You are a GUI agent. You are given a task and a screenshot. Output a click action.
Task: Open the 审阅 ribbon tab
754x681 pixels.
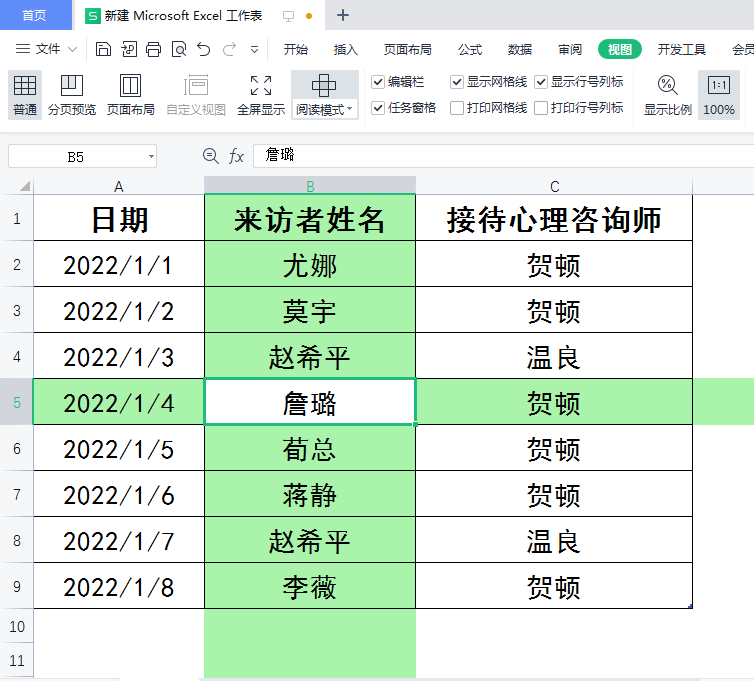pos(569,50)
